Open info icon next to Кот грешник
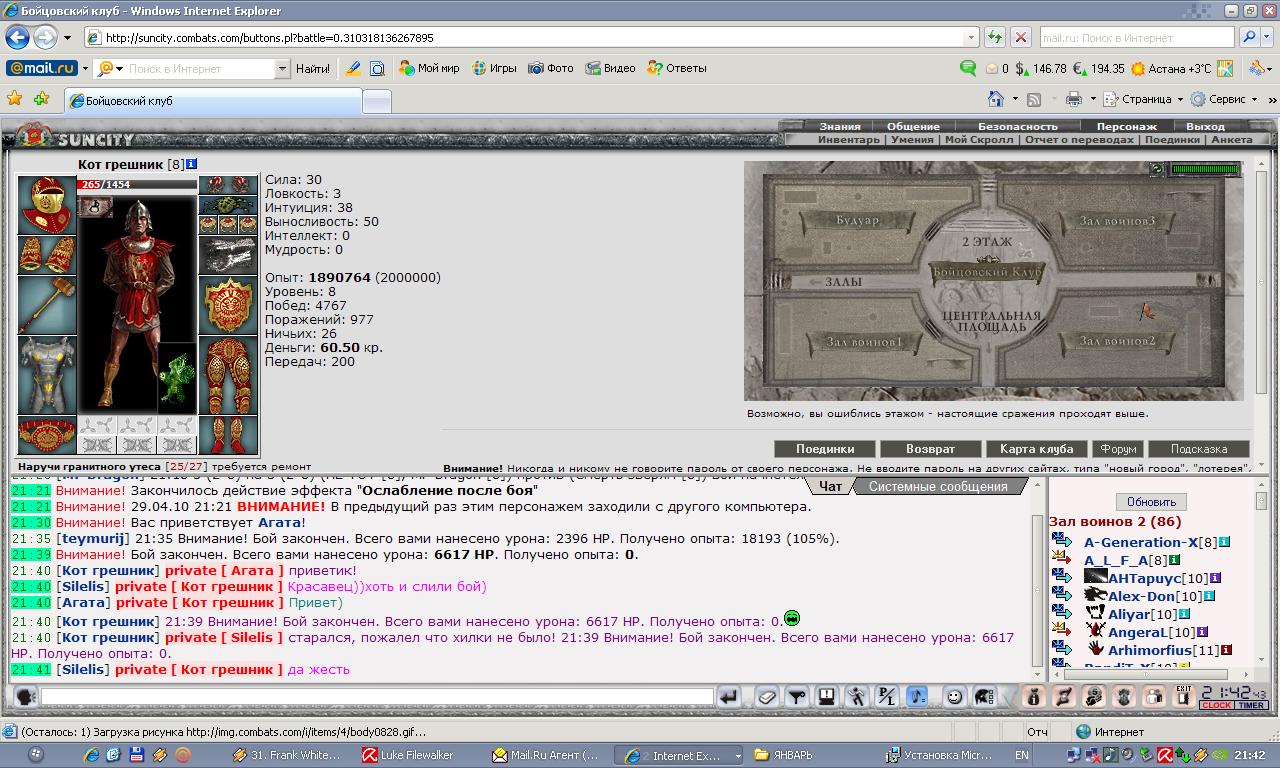Image resolution: width=1280 pixels, height=768 pixels. (x=192, y=164)
